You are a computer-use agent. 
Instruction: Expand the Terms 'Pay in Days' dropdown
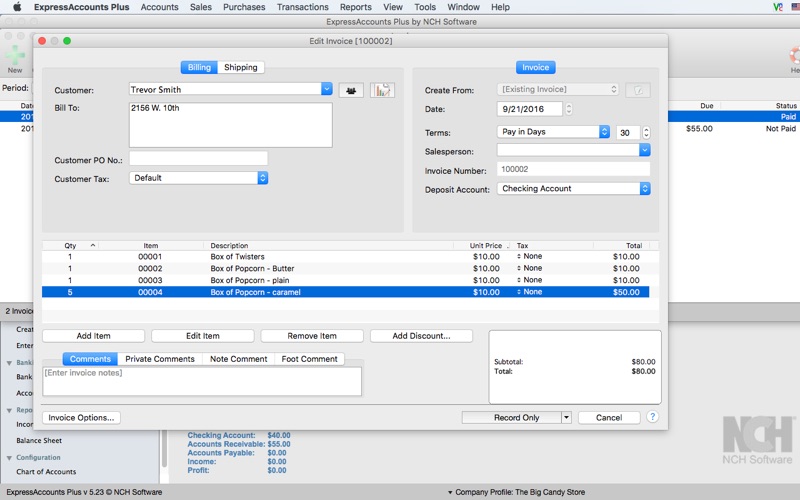click(604, 132)
